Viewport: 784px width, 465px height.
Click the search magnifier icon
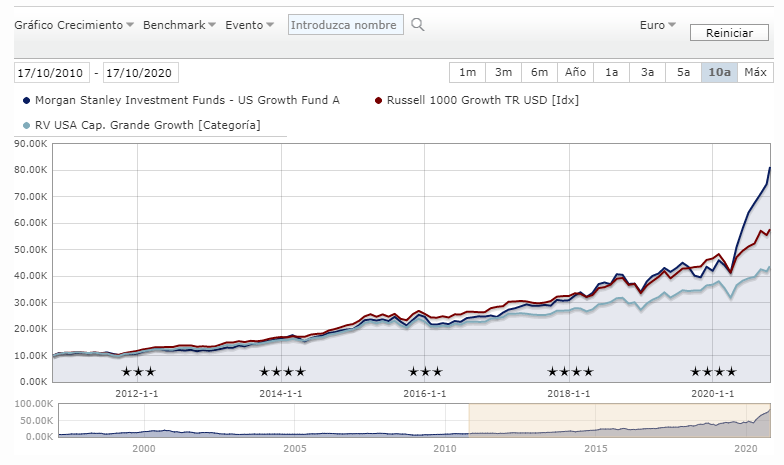click(x=418, y=25)
